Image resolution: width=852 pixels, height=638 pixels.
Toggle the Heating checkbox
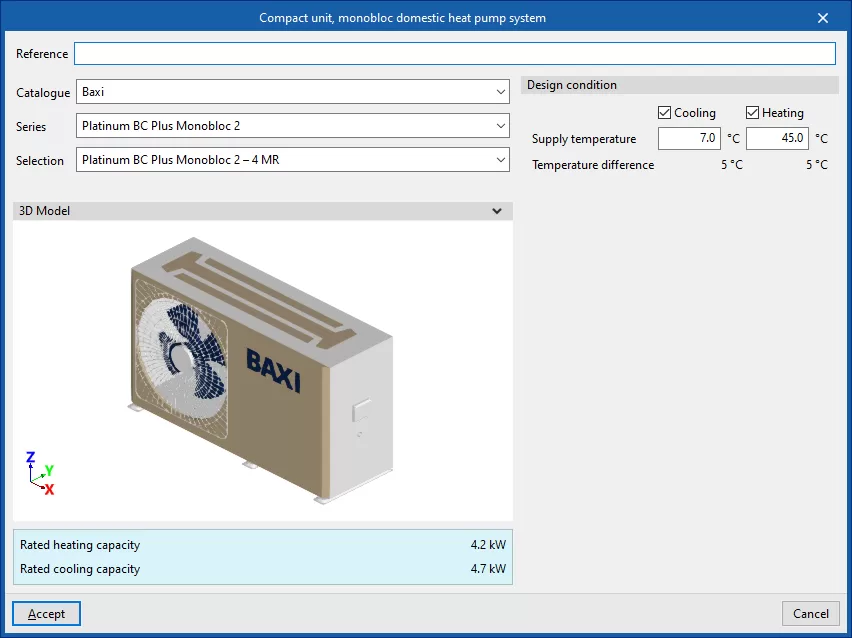(x=752, y=112)
